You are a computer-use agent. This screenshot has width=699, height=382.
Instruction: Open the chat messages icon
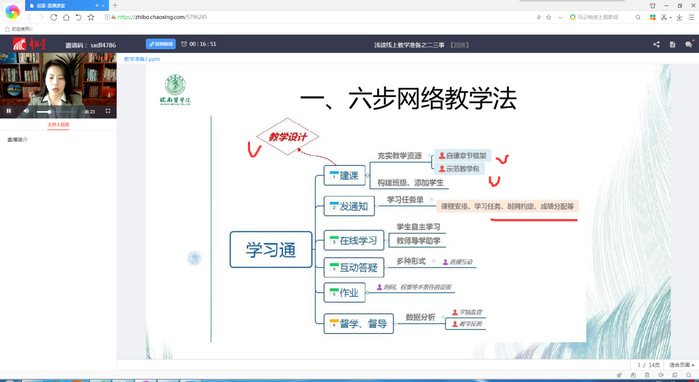(x=688, y=45)
